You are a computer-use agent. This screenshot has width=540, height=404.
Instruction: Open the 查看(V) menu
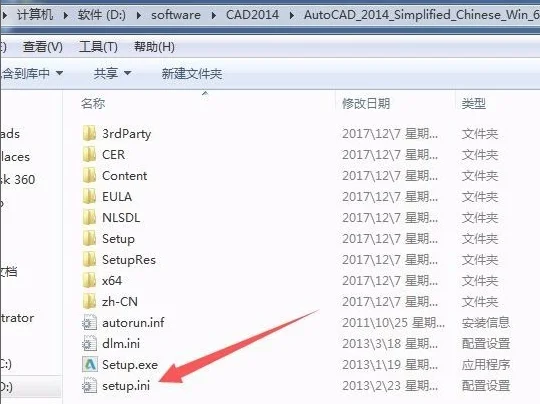pos(43,46)
